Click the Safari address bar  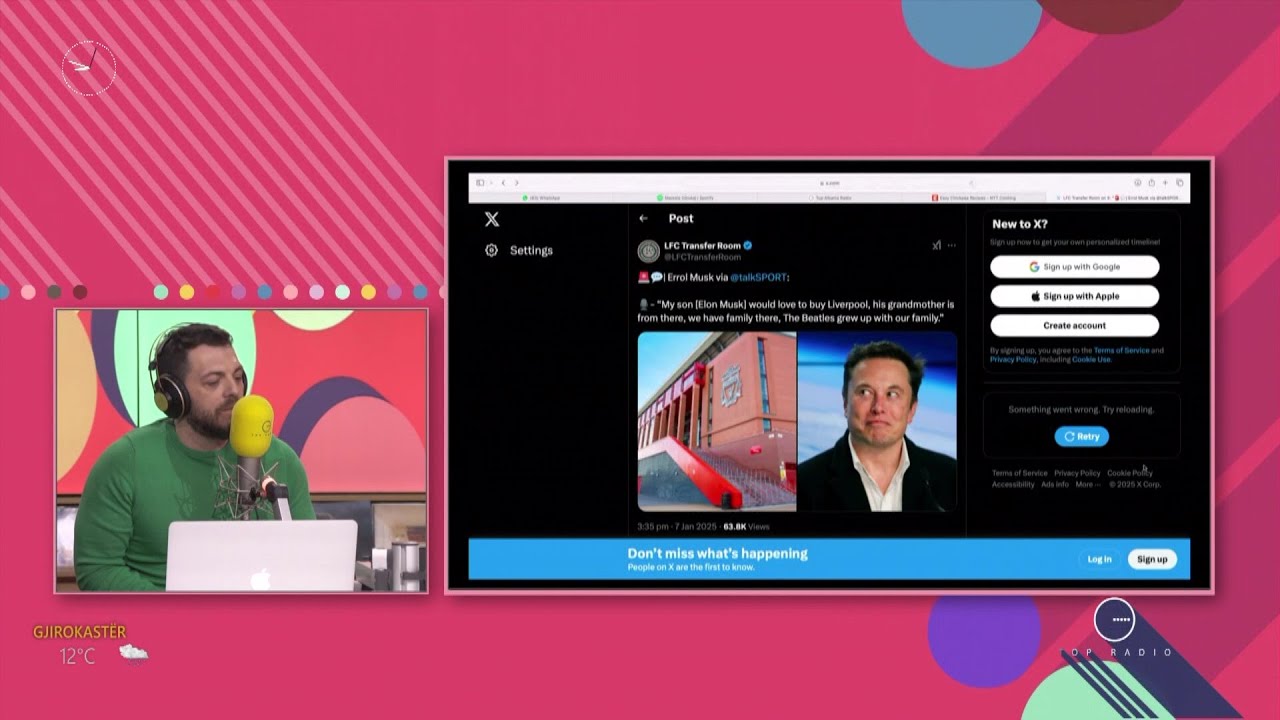click(x=830, y=183)
